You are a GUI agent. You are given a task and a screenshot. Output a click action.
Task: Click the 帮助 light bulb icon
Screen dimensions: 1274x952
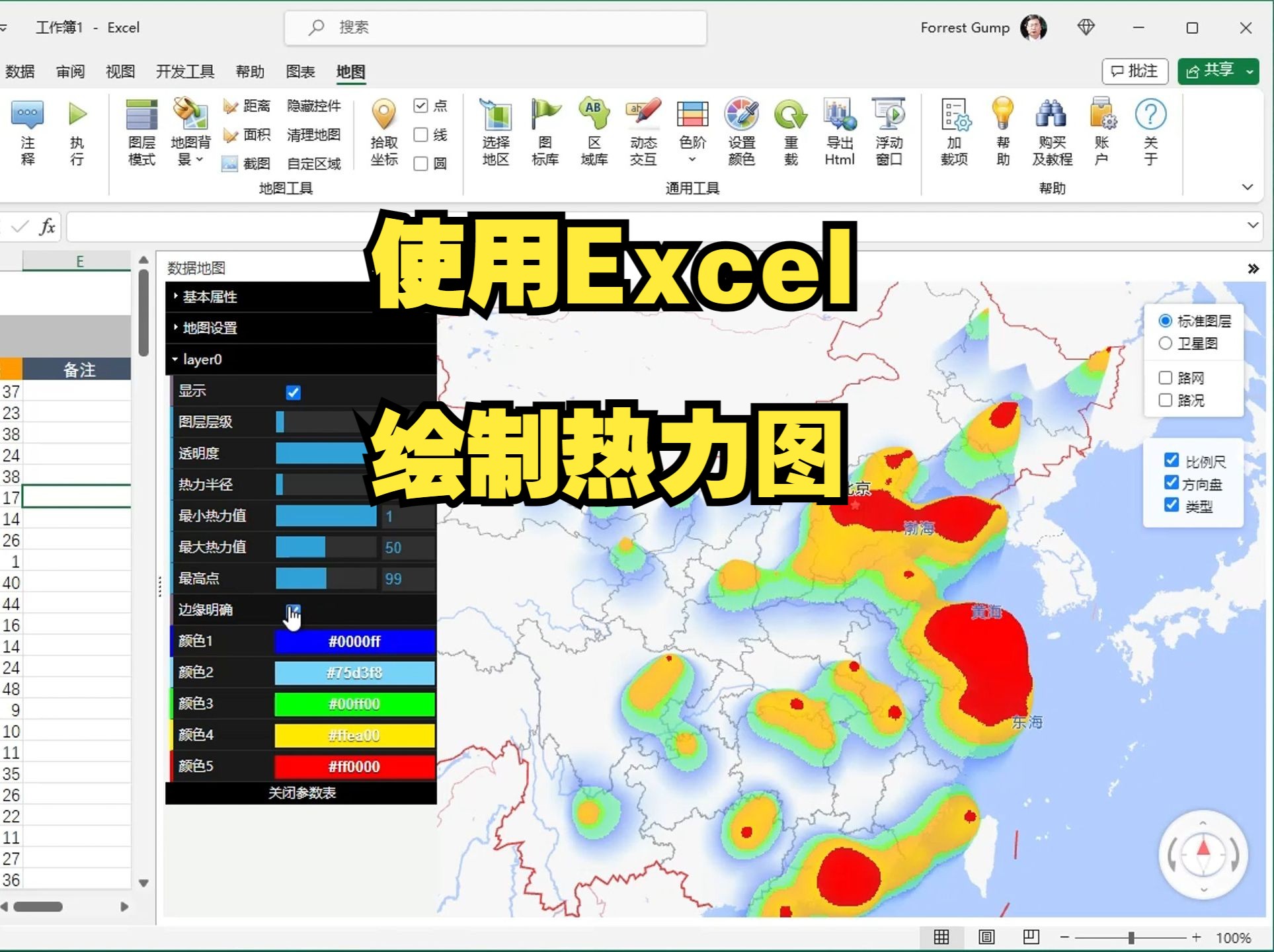click(1003, 114)
